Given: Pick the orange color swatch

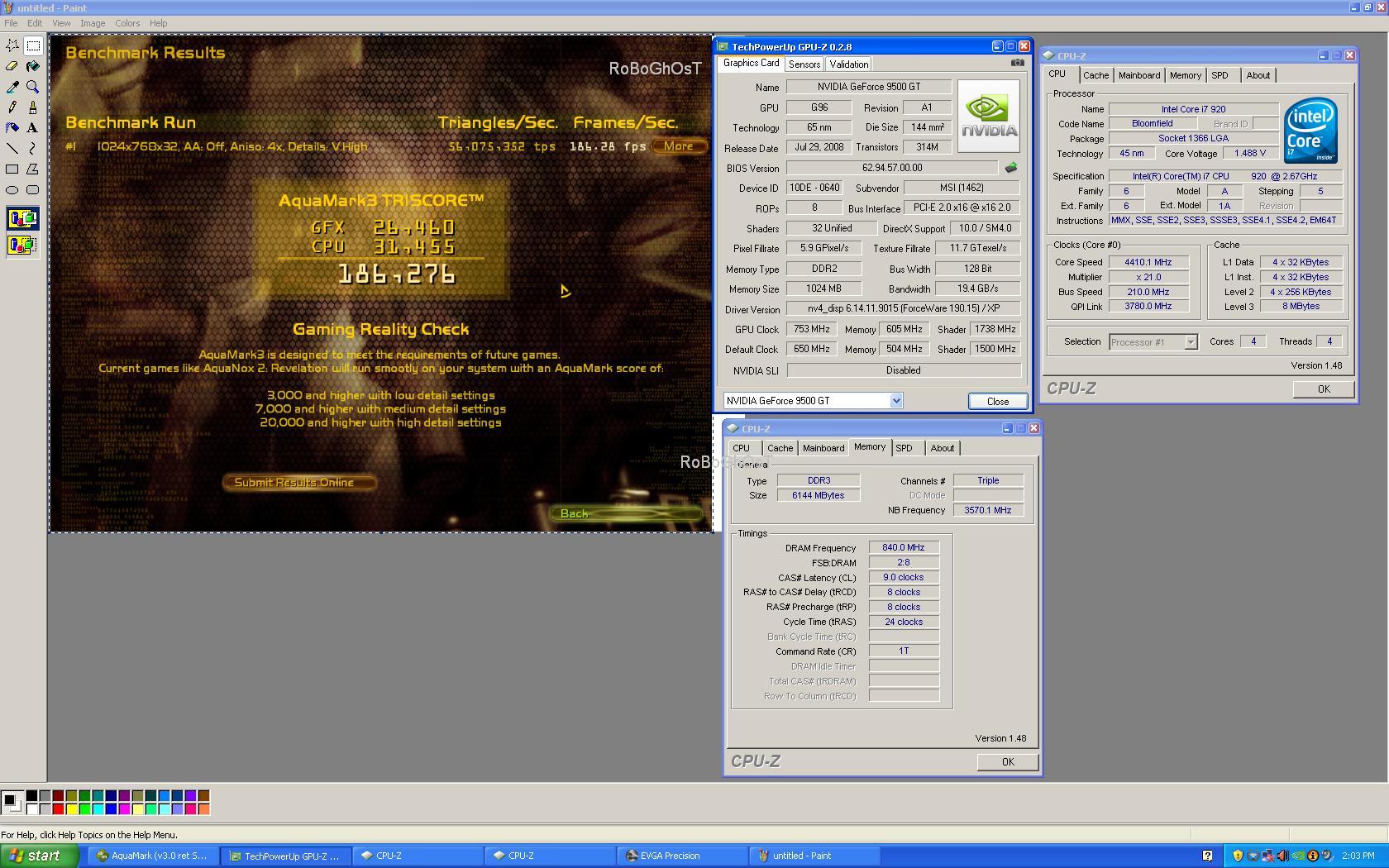Looking at the screenshot, I should pos(203,809).
